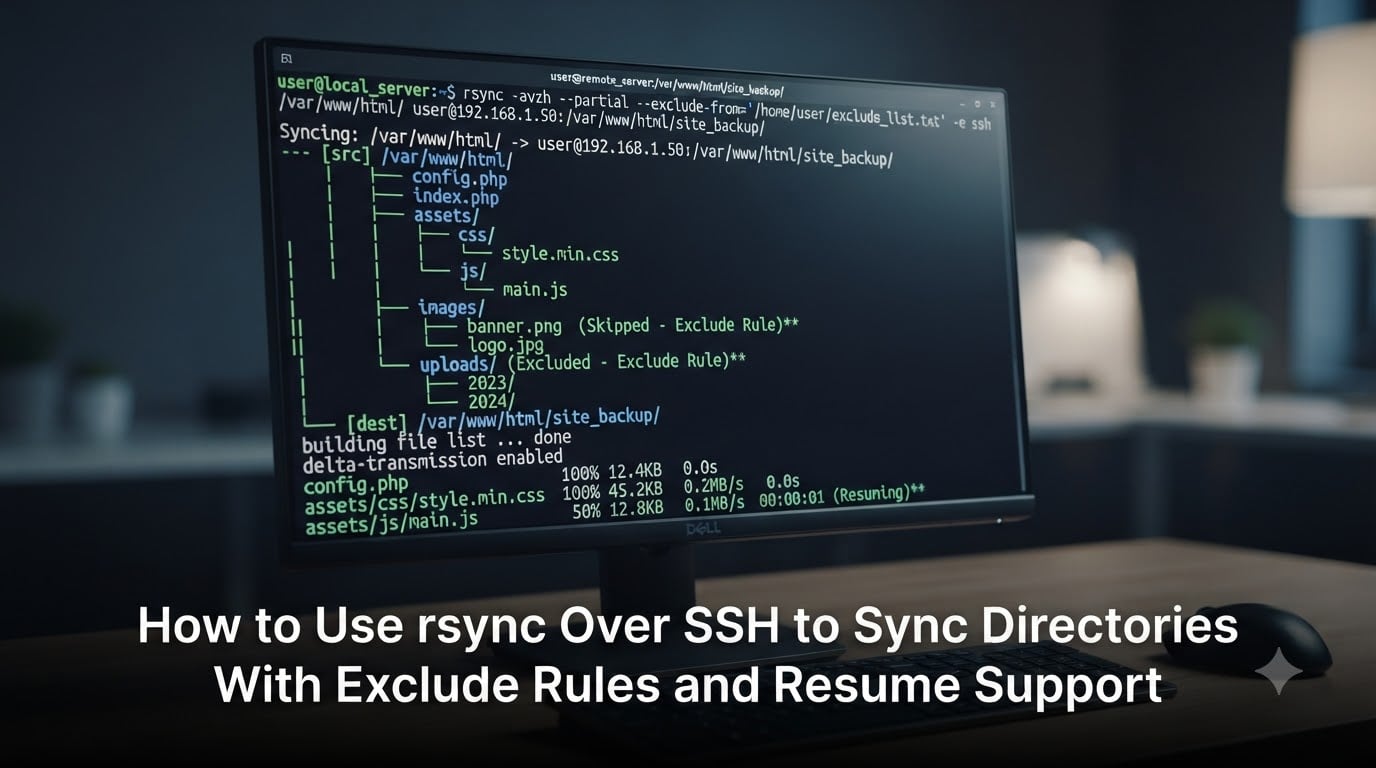Screen dimensions: 1376x768
Task: Select the assets/ folder in the tree
Action: coord(446,215)
